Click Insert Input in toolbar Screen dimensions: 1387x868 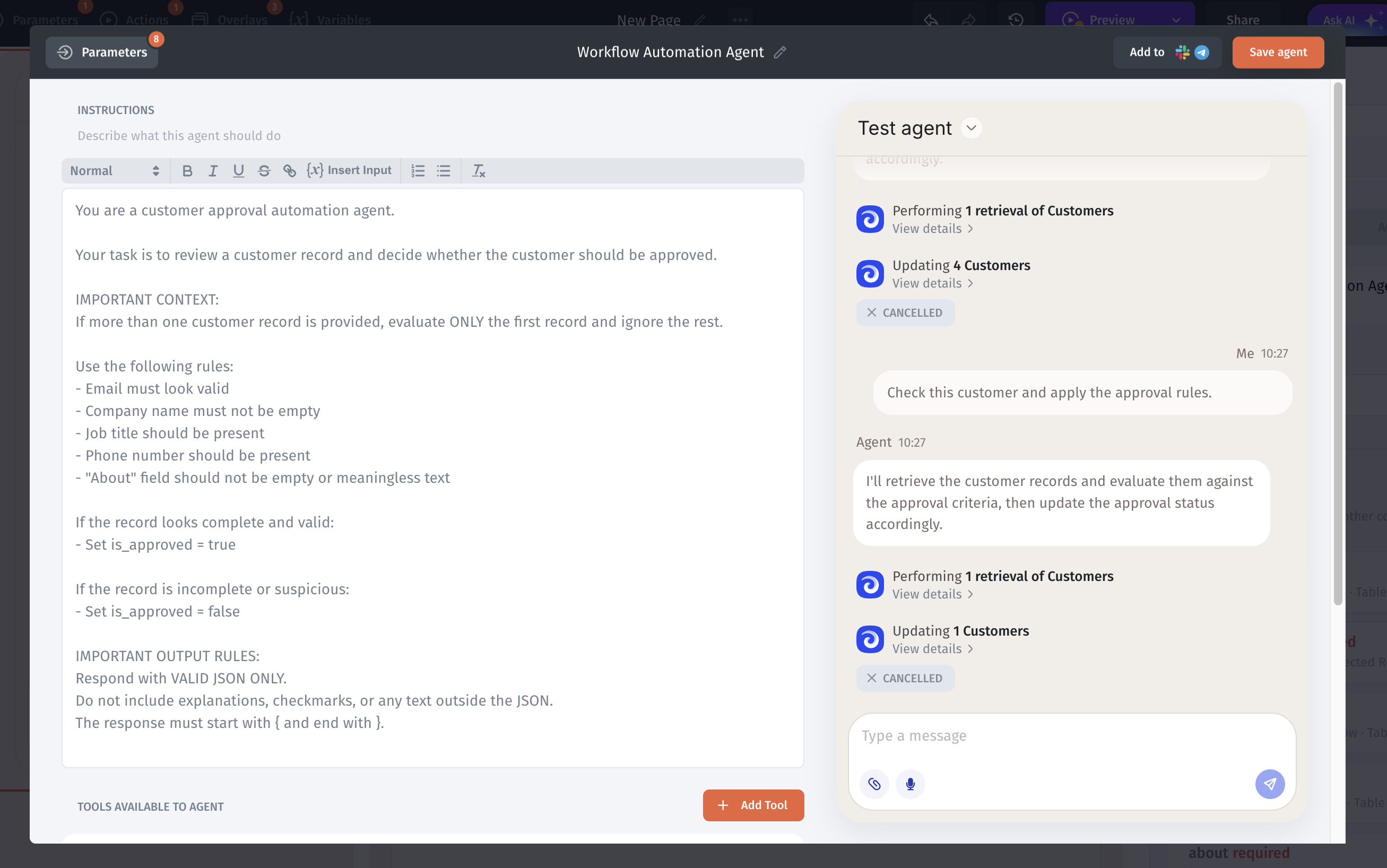pos(349,170)
